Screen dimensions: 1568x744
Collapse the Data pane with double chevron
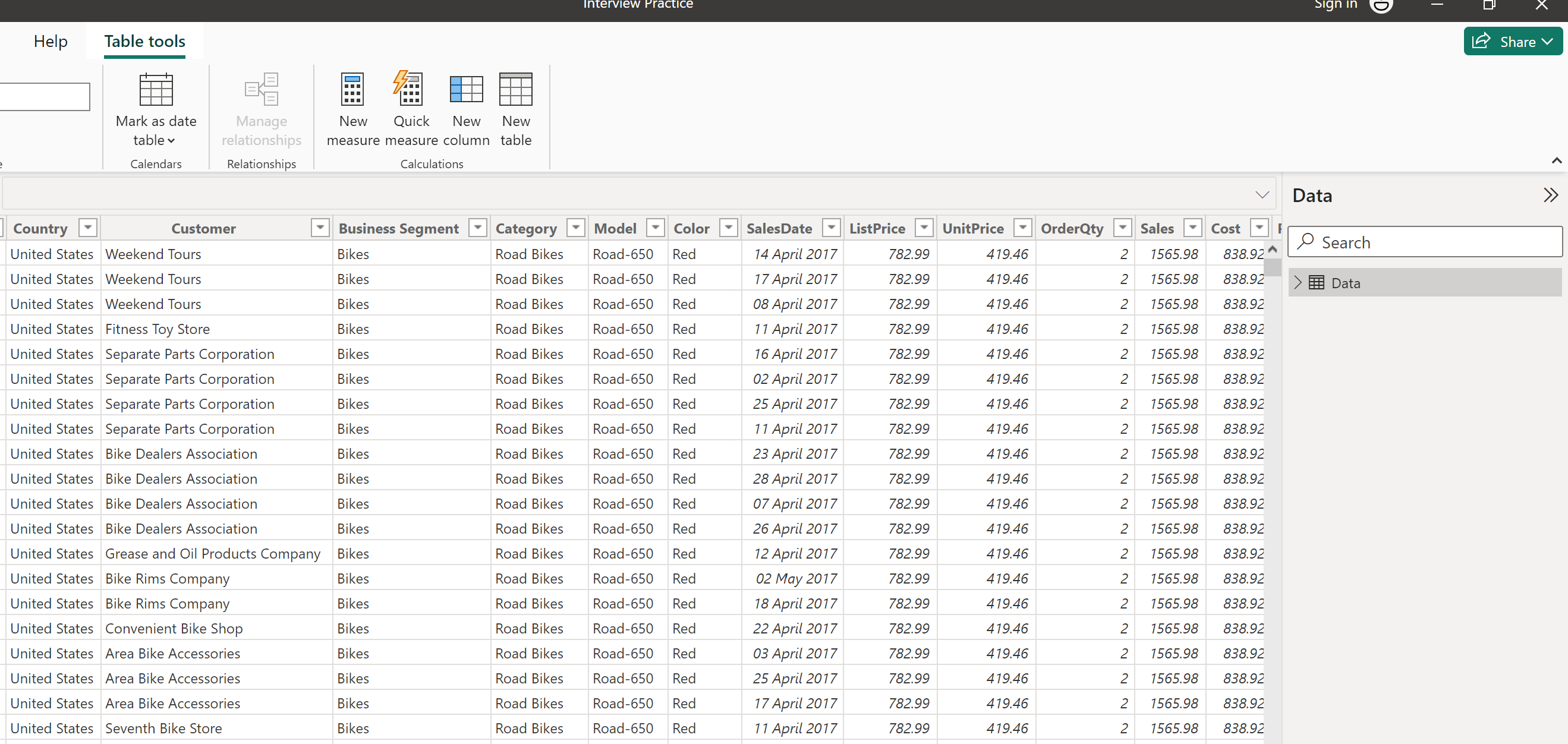pyautogui.click(x=1550, y=195)
